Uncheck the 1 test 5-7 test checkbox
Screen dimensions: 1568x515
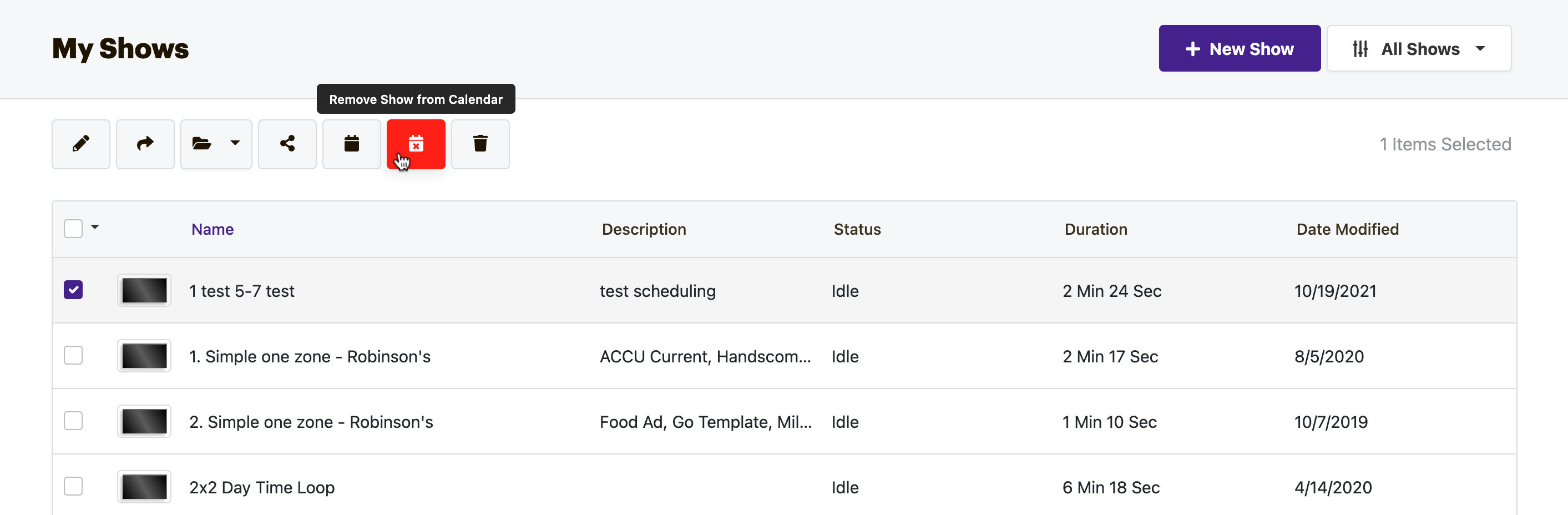73,290
